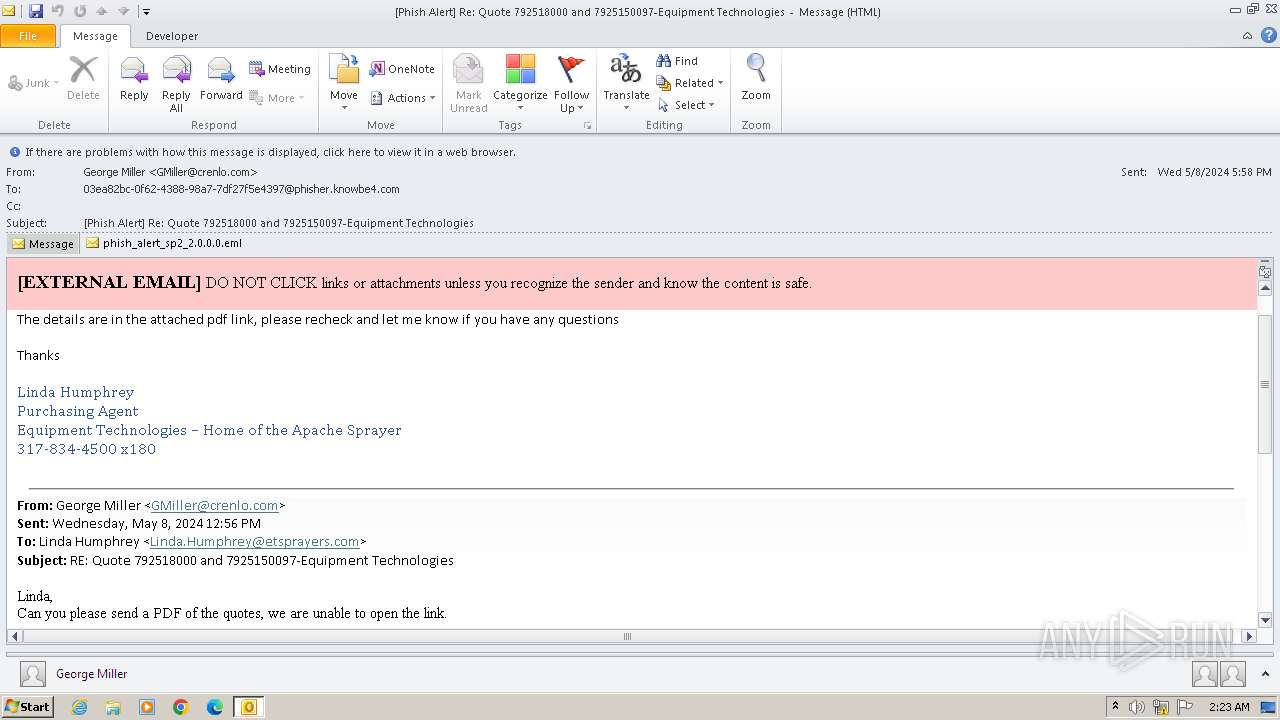Click the view in web browser info bar
This screenshot has width=1280, height=720.
pyautogui.click(x=270, y=152)
